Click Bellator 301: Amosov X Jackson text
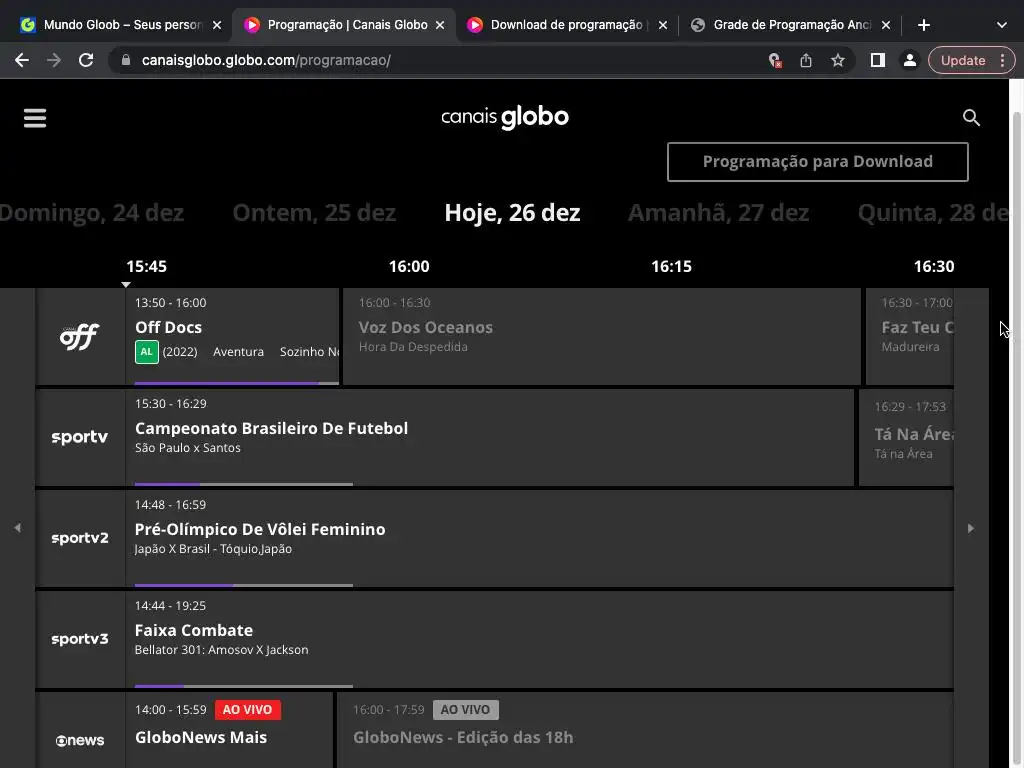This screenshot has height=768, width=1024. [x=221, y=650]
